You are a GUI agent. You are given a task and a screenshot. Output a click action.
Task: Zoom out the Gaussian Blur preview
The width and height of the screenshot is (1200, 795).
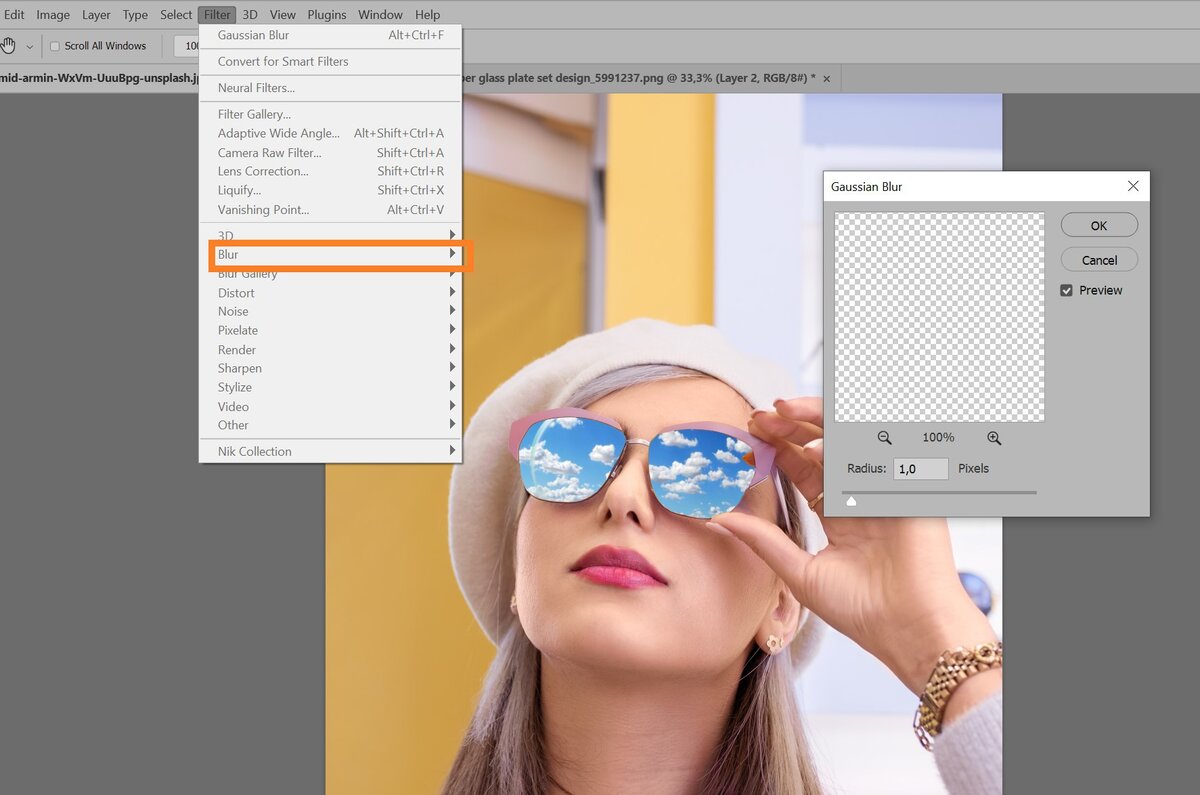click(x=884, y=438)
